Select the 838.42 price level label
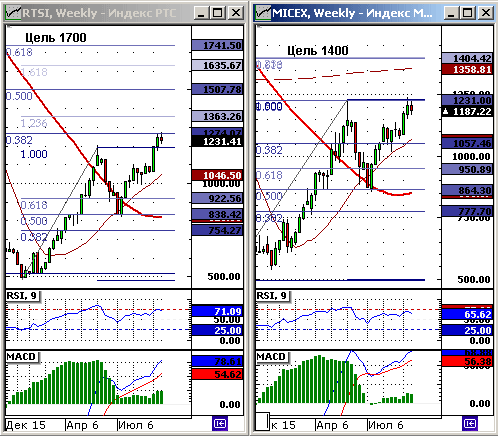The width and height of the screenshot is (498, 436). (217, 214)
